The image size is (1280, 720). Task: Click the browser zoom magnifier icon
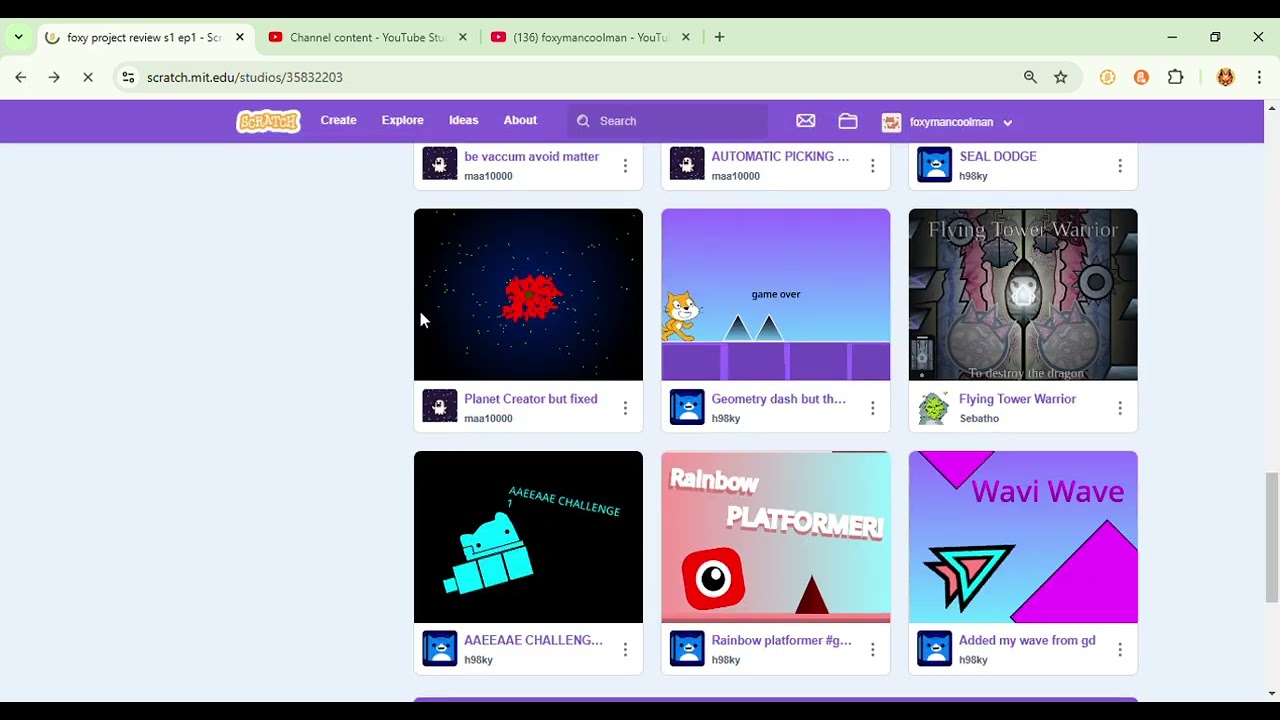click(1030, 77)
